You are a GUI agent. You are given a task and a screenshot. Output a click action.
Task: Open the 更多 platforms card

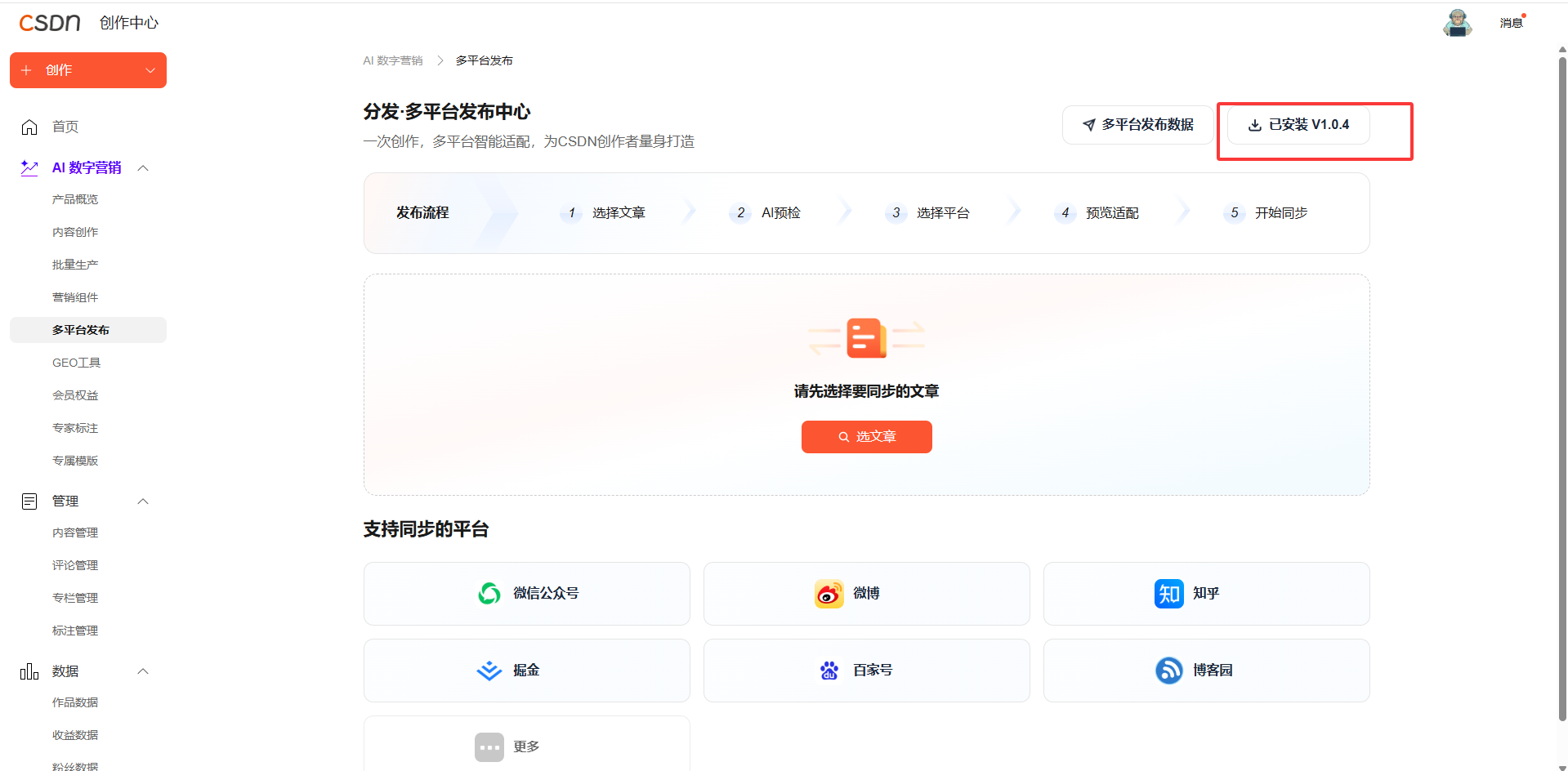click(x=527, y=744)
